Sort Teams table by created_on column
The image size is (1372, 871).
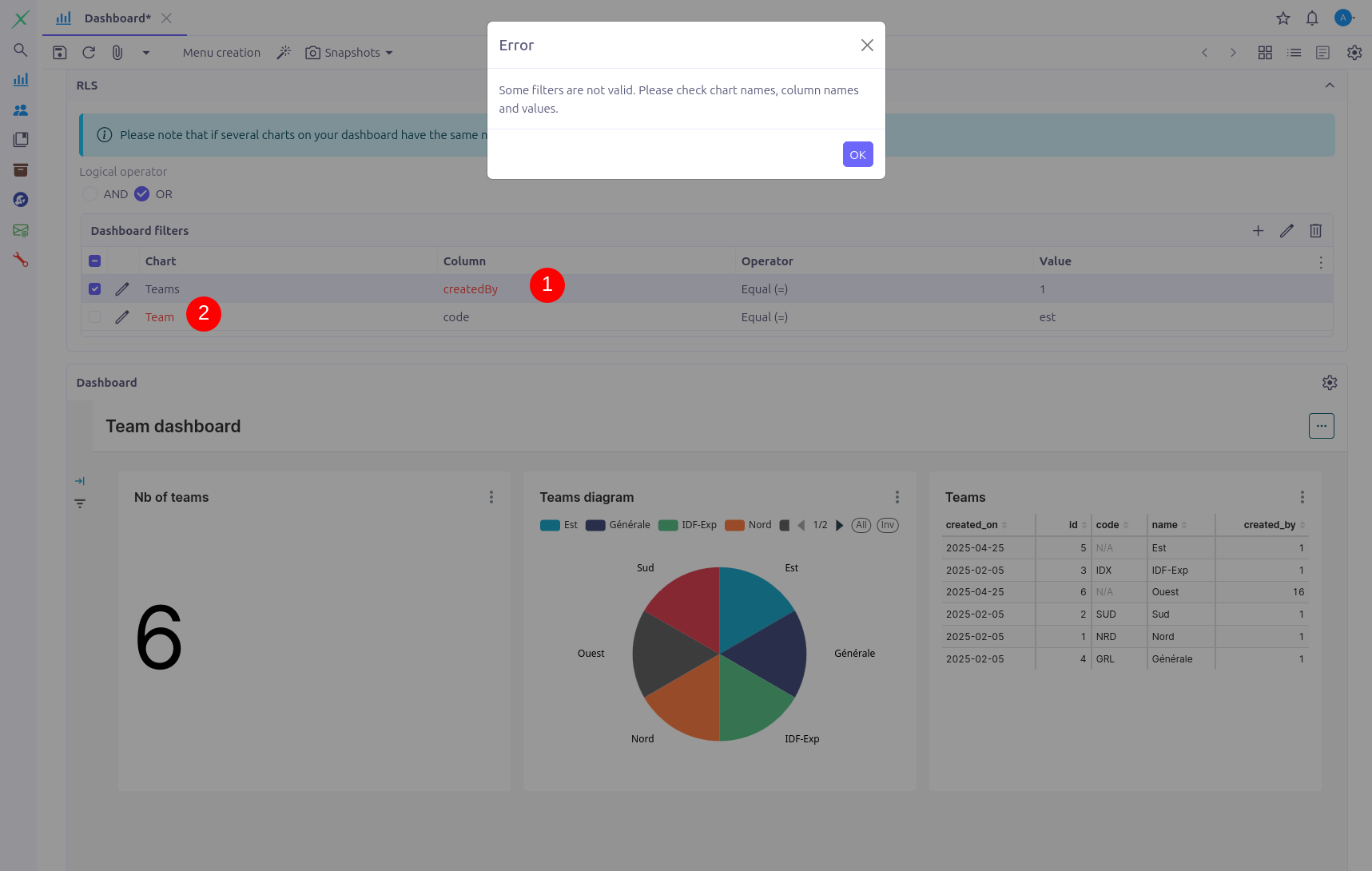(972, 525)
